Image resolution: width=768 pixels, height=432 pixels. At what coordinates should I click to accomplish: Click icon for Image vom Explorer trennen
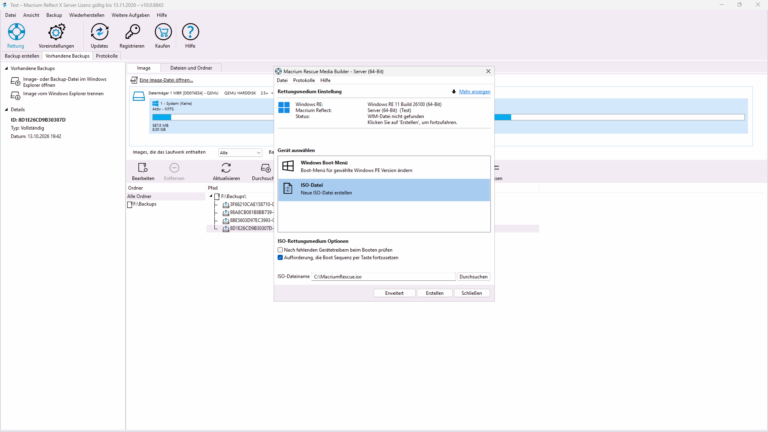[15, 95]
